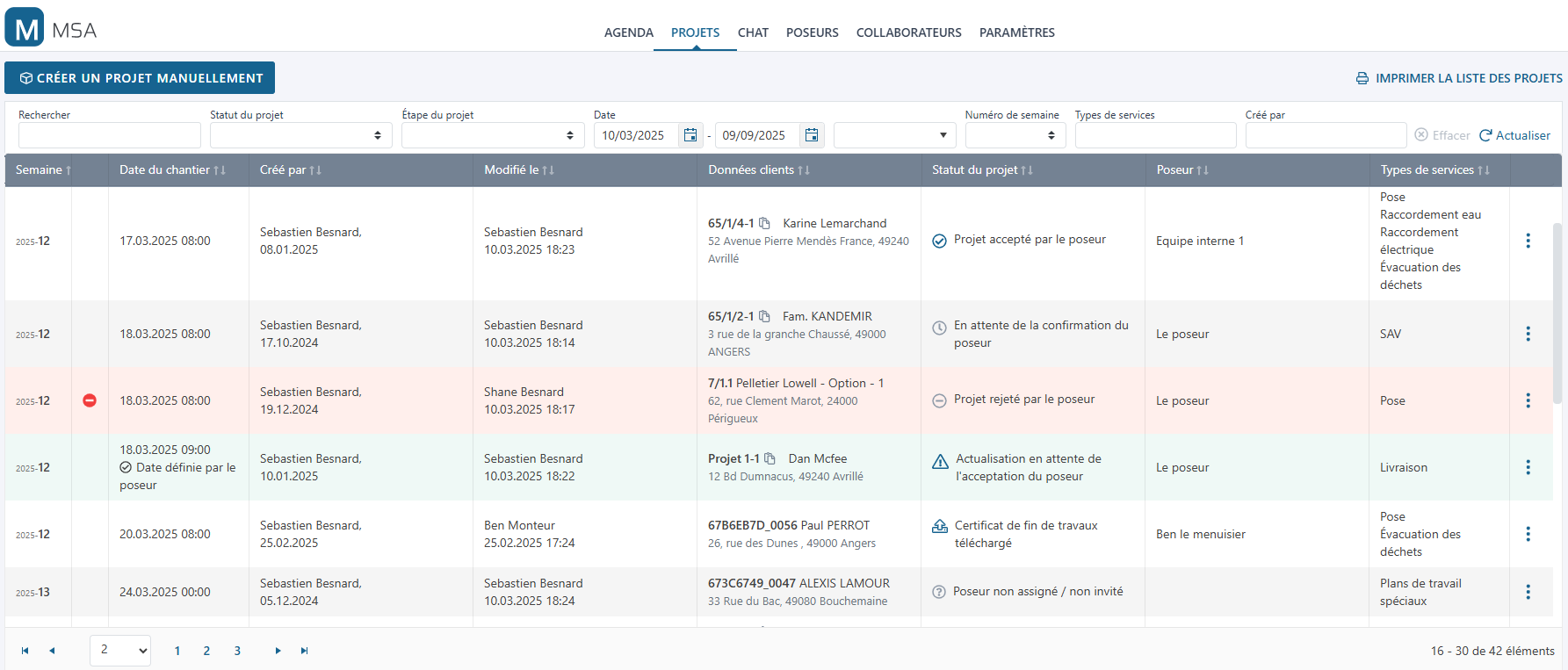
Task: Go to last page of project list
Action: [305, 651]
